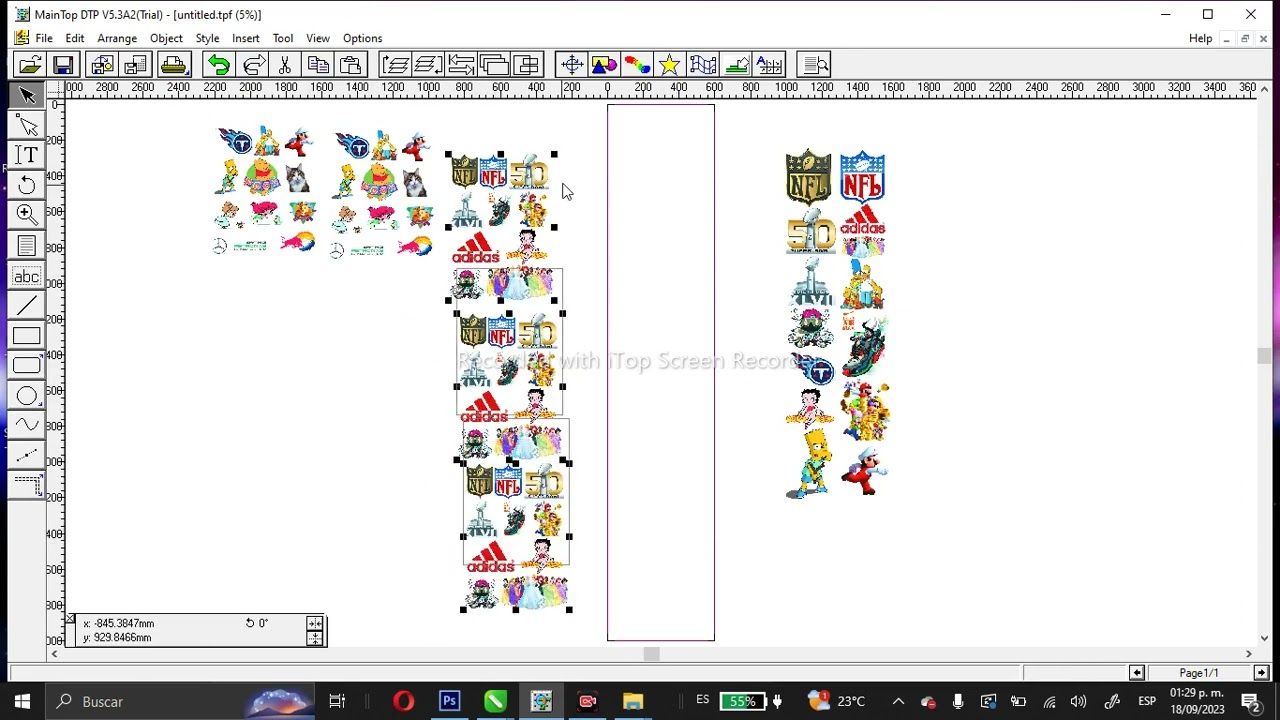Click the Print printer toolbar icon
1280x720 pixels.
pos(173,66)
